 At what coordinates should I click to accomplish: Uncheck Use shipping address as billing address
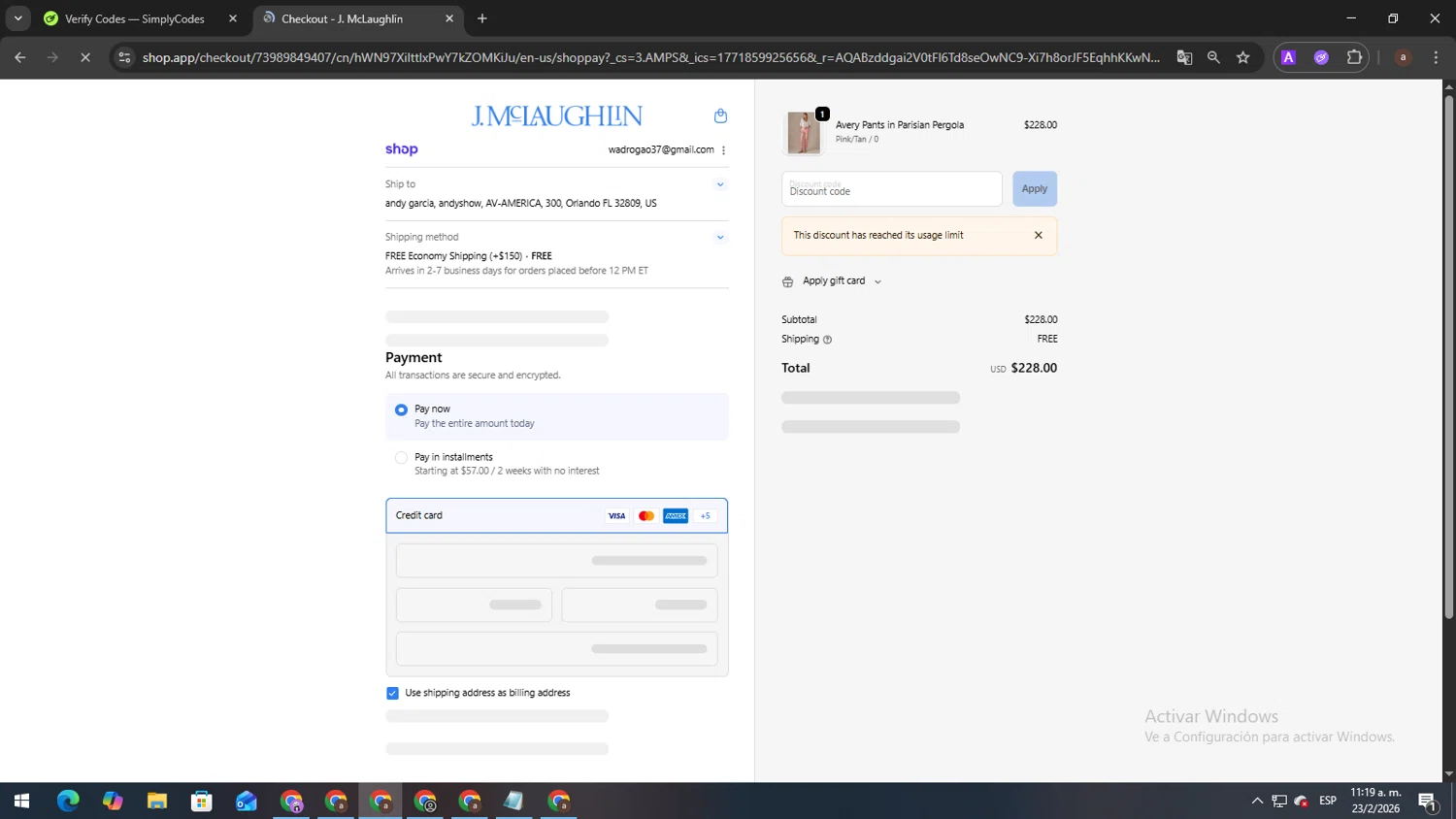[x=392, y=693]
